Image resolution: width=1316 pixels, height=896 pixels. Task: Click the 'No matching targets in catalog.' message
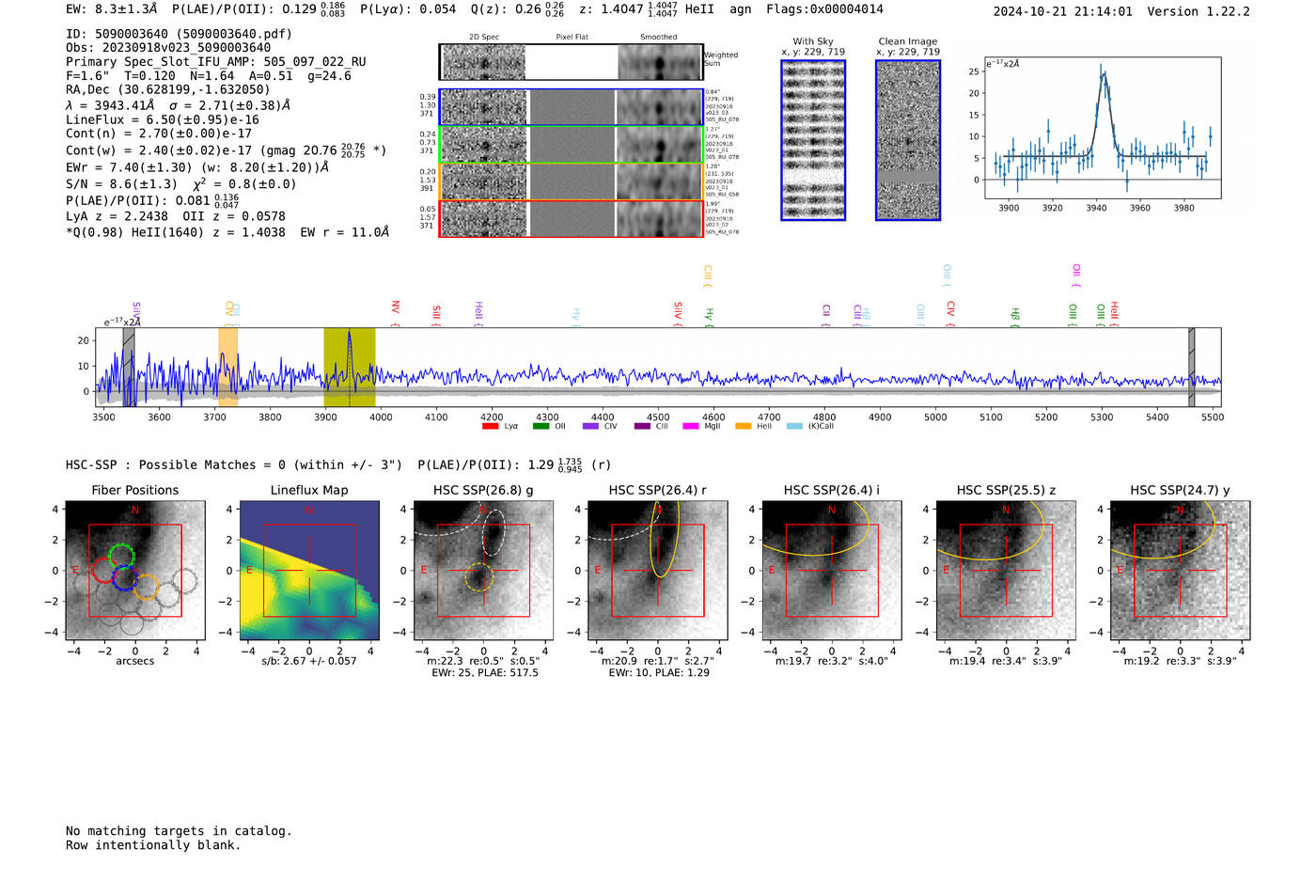179,831
